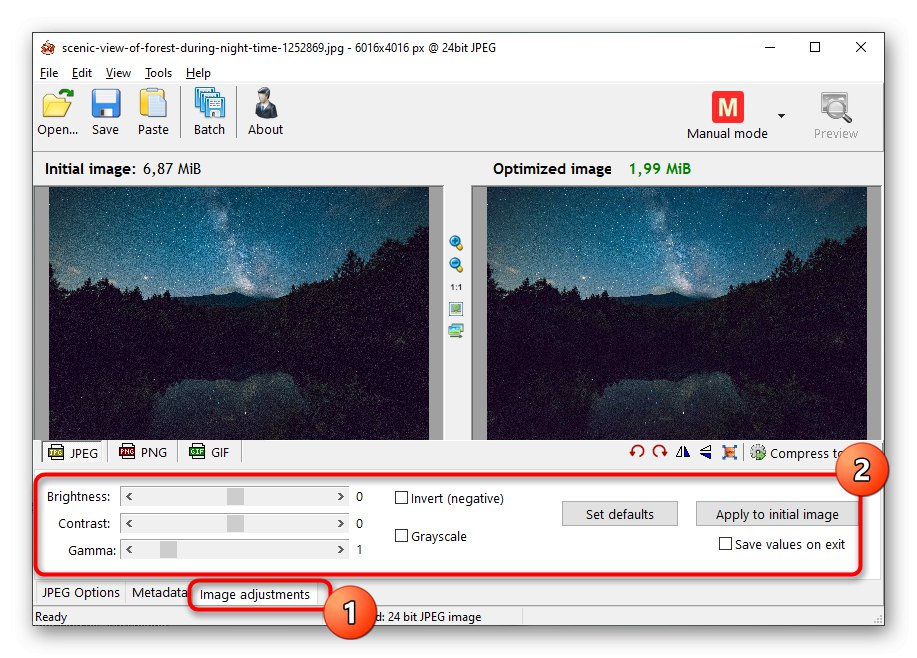
Task: Open the Metadata tab
Action: 159,592
